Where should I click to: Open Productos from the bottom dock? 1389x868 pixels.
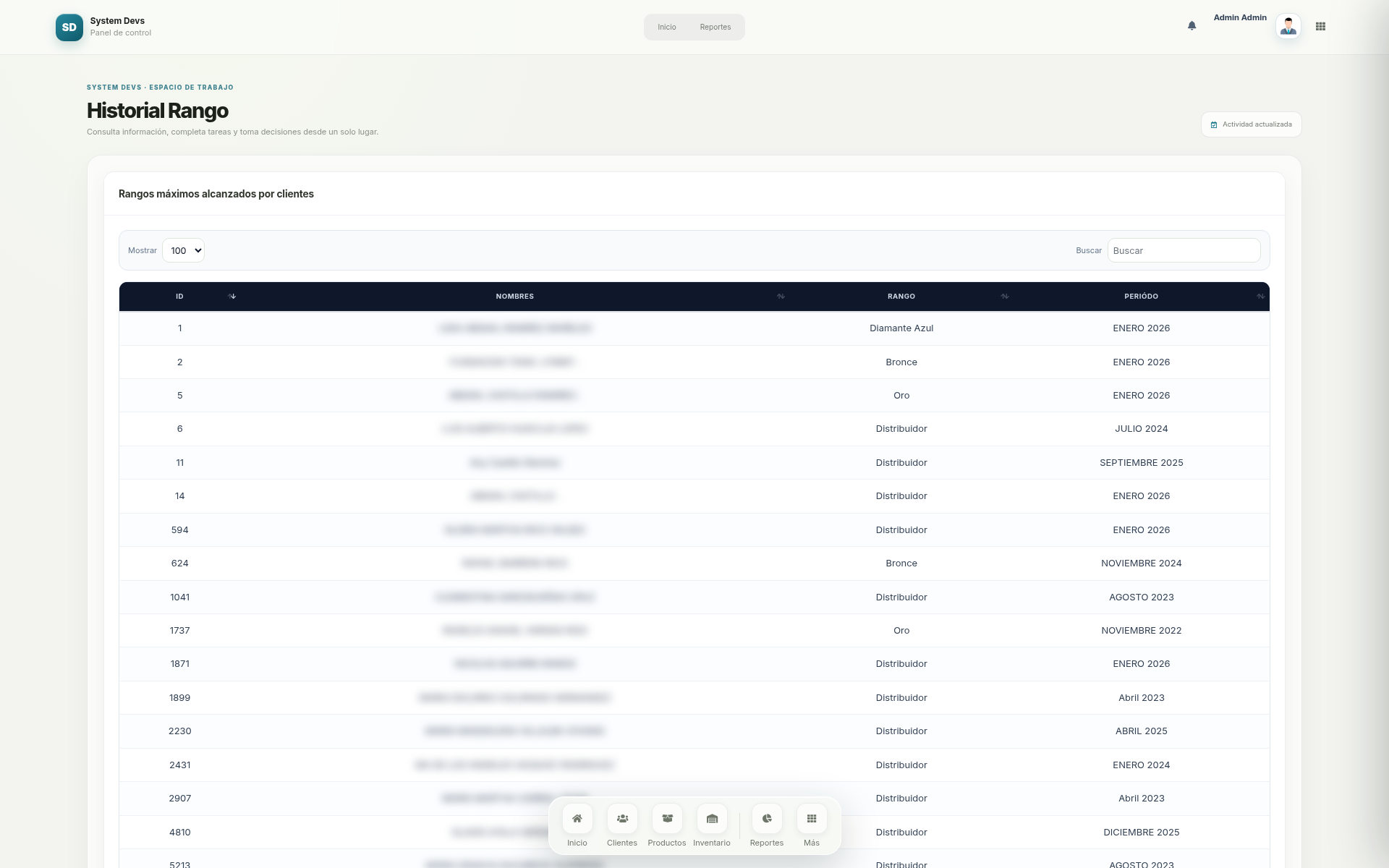pyautogui.click(x=667, y=819)
